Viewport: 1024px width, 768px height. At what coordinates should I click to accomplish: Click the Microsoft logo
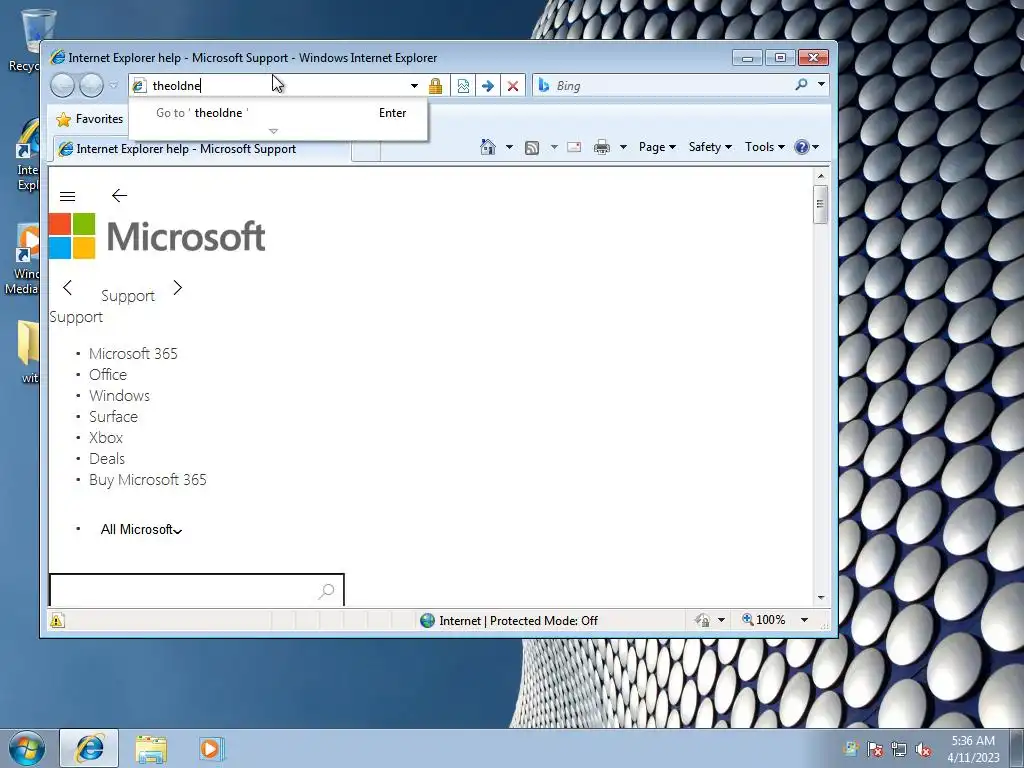click(x=157, y=236)
